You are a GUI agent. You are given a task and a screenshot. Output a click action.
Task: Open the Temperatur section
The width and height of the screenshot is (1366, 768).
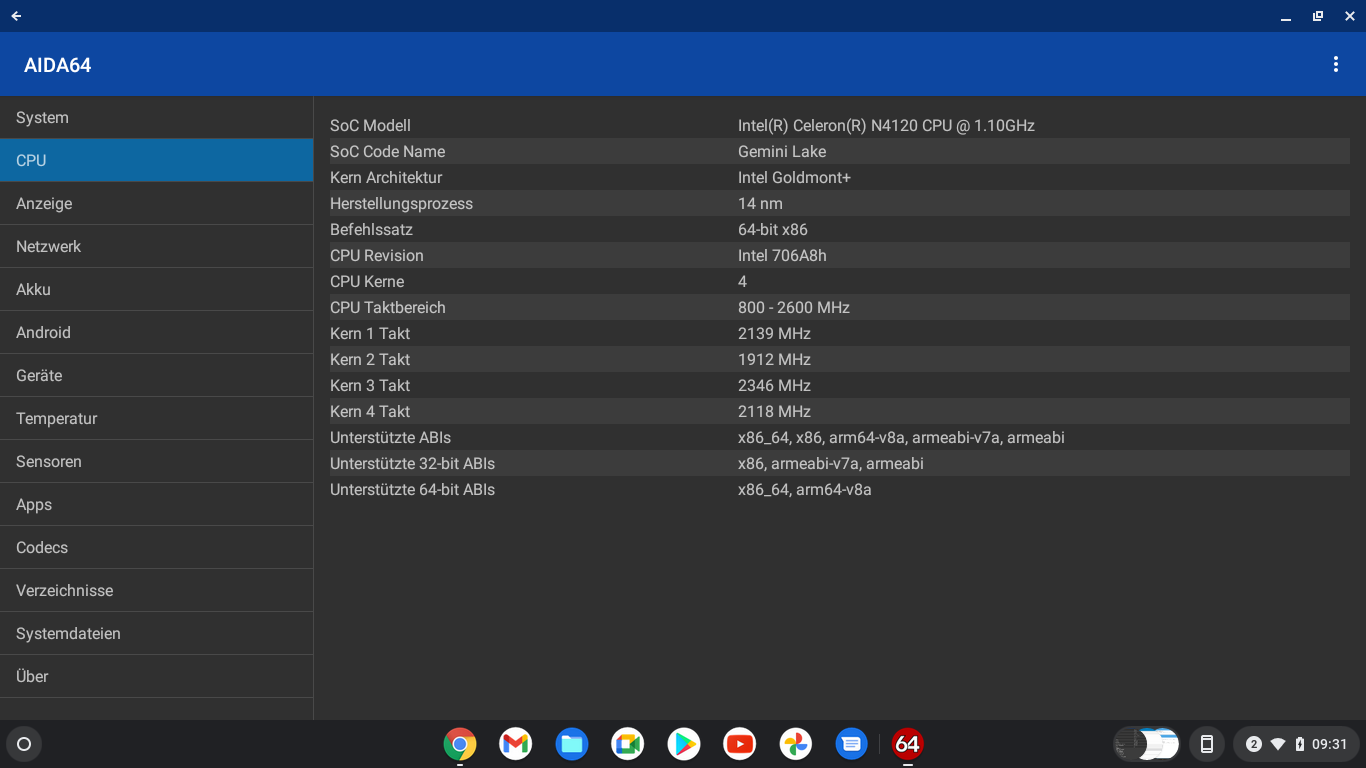pos(157,418)
